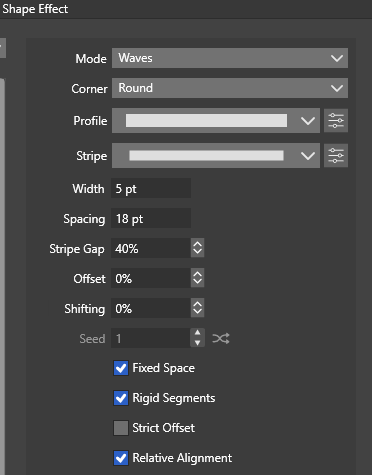
Task: Open the Stripe settings sliders icon
Action: tap(336, 156)
